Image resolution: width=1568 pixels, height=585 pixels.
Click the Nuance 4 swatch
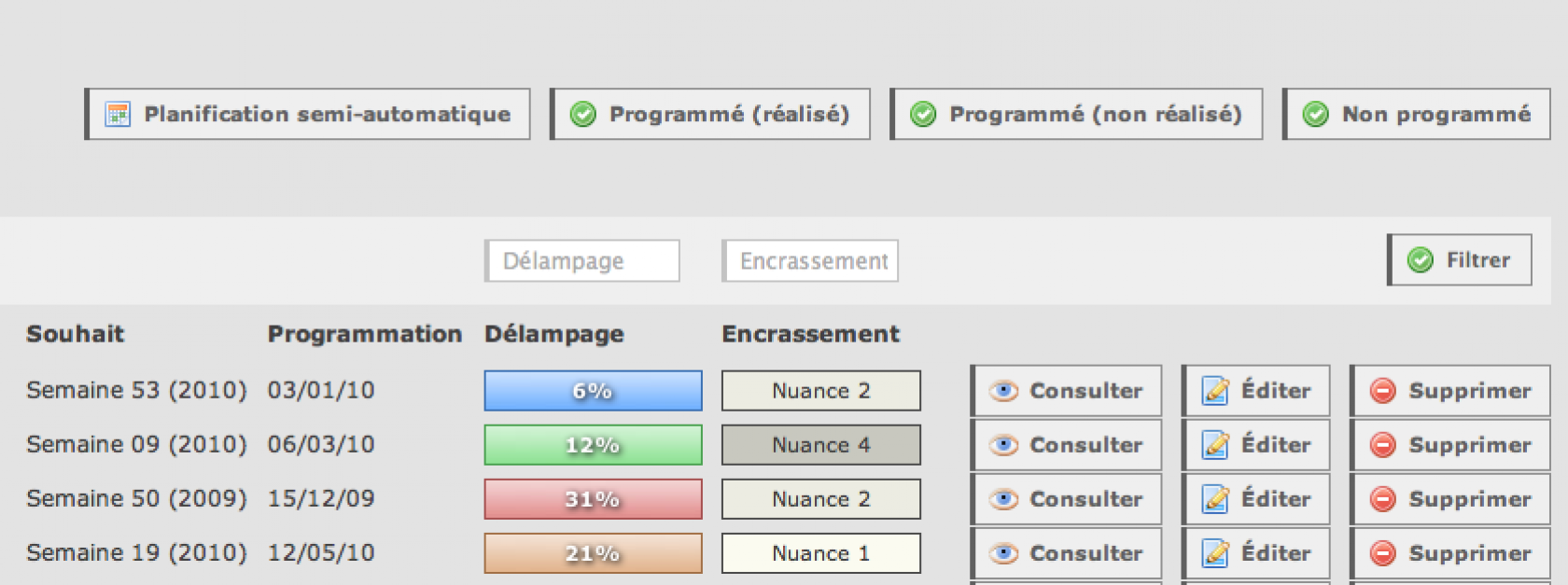tap(821, 445)
